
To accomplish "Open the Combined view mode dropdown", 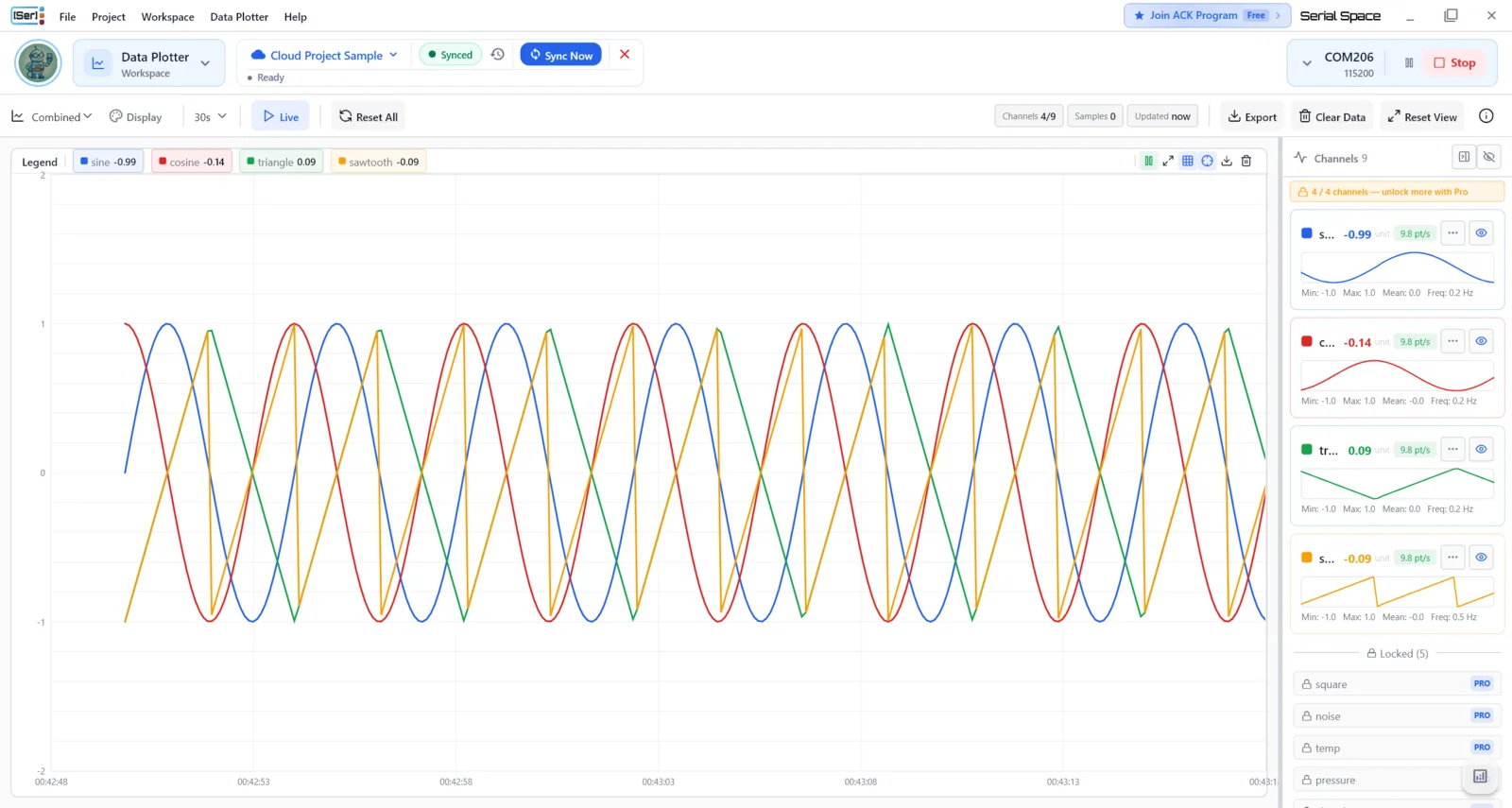I will [x=52, y=117].
